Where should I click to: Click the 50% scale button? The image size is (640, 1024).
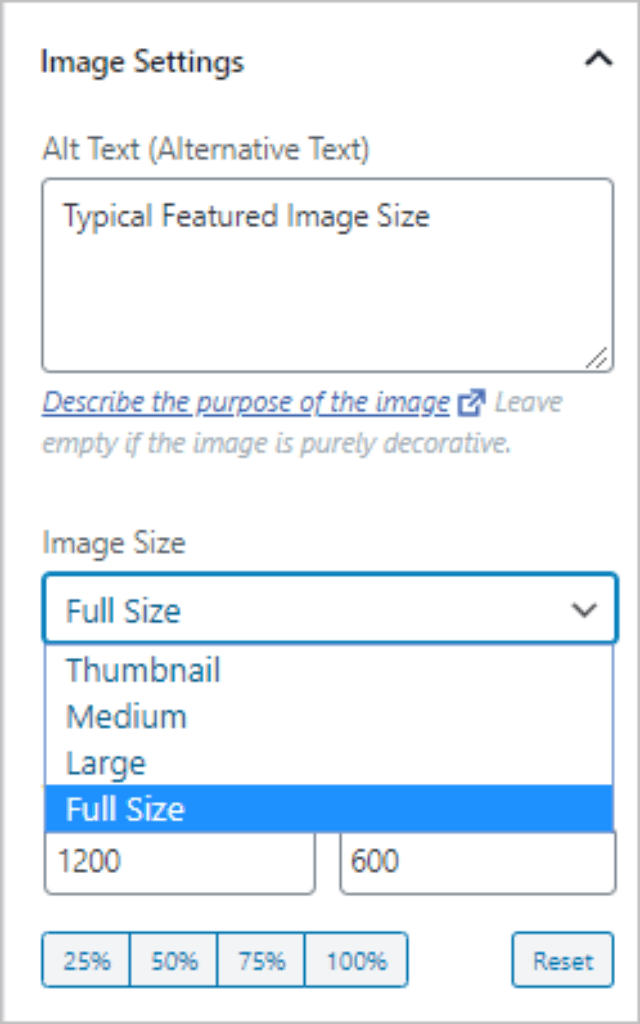click(x=173, y=959)
